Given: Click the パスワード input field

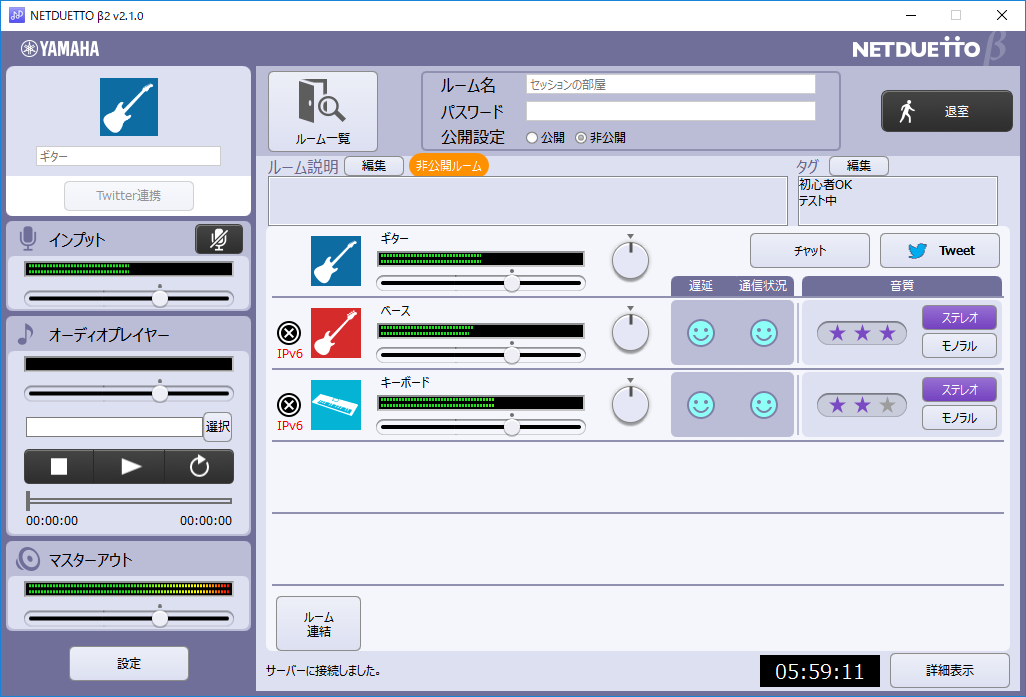Looking at the screenshot, I should click(x=671, y=111).
